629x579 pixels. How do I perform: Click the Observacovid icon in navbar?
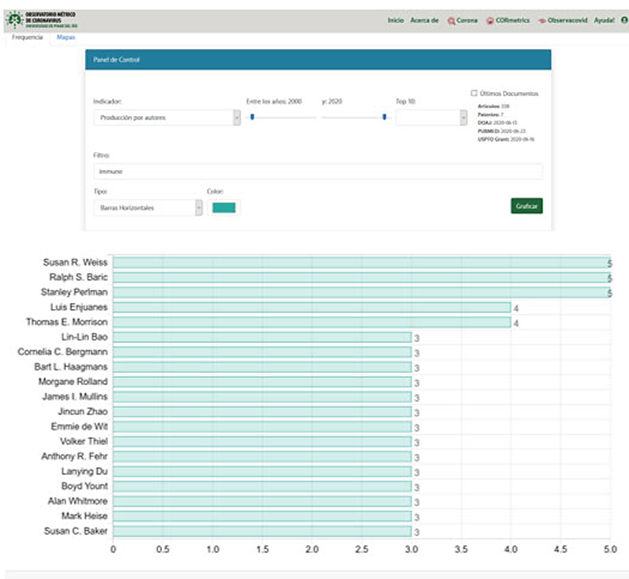coord(541,21)
